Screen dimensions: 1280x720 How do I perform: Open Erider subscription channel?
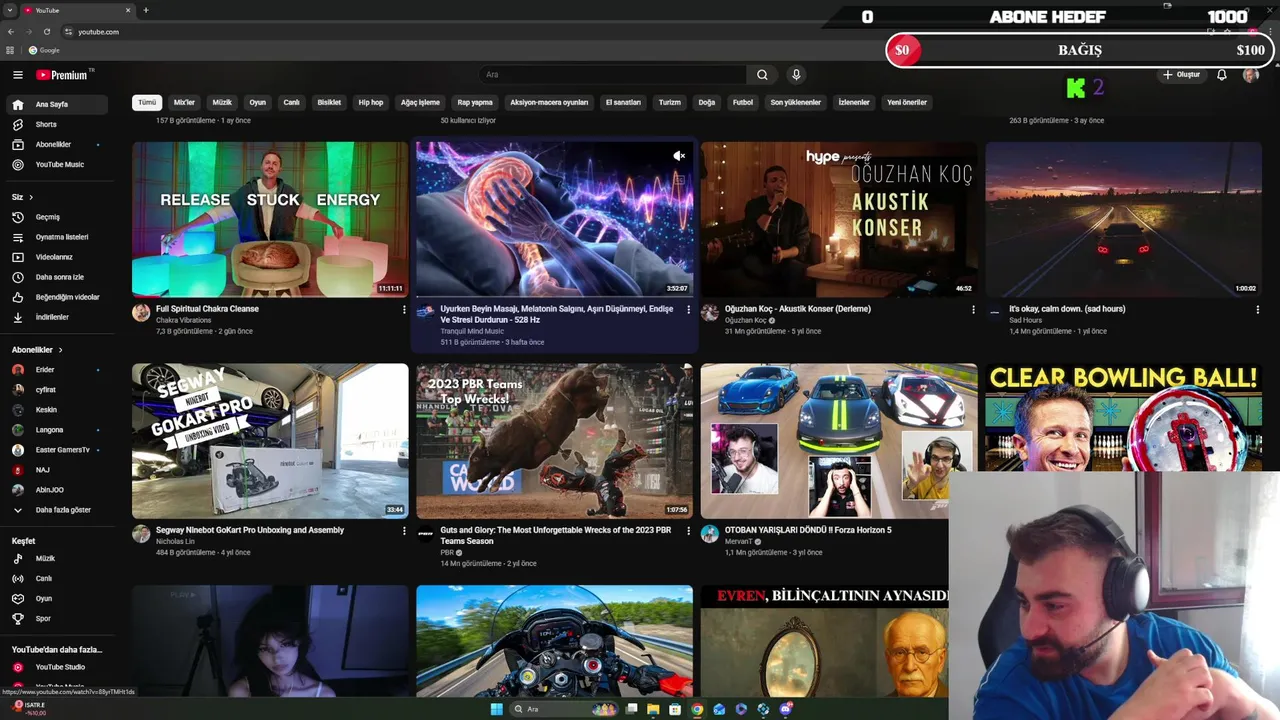[57, 370]
